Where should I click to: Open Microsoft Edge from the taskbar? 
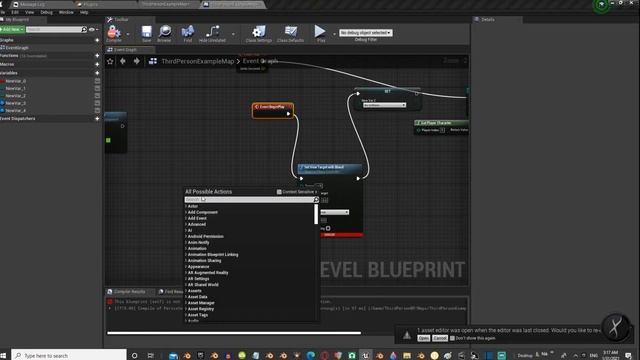[311, 356]
